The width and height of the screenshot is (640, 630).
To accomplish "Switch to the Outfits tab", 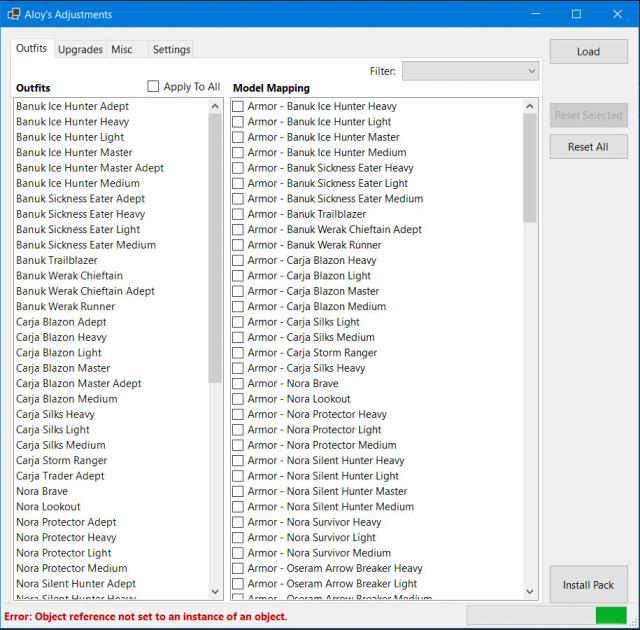I will click(x=31, y=49).
